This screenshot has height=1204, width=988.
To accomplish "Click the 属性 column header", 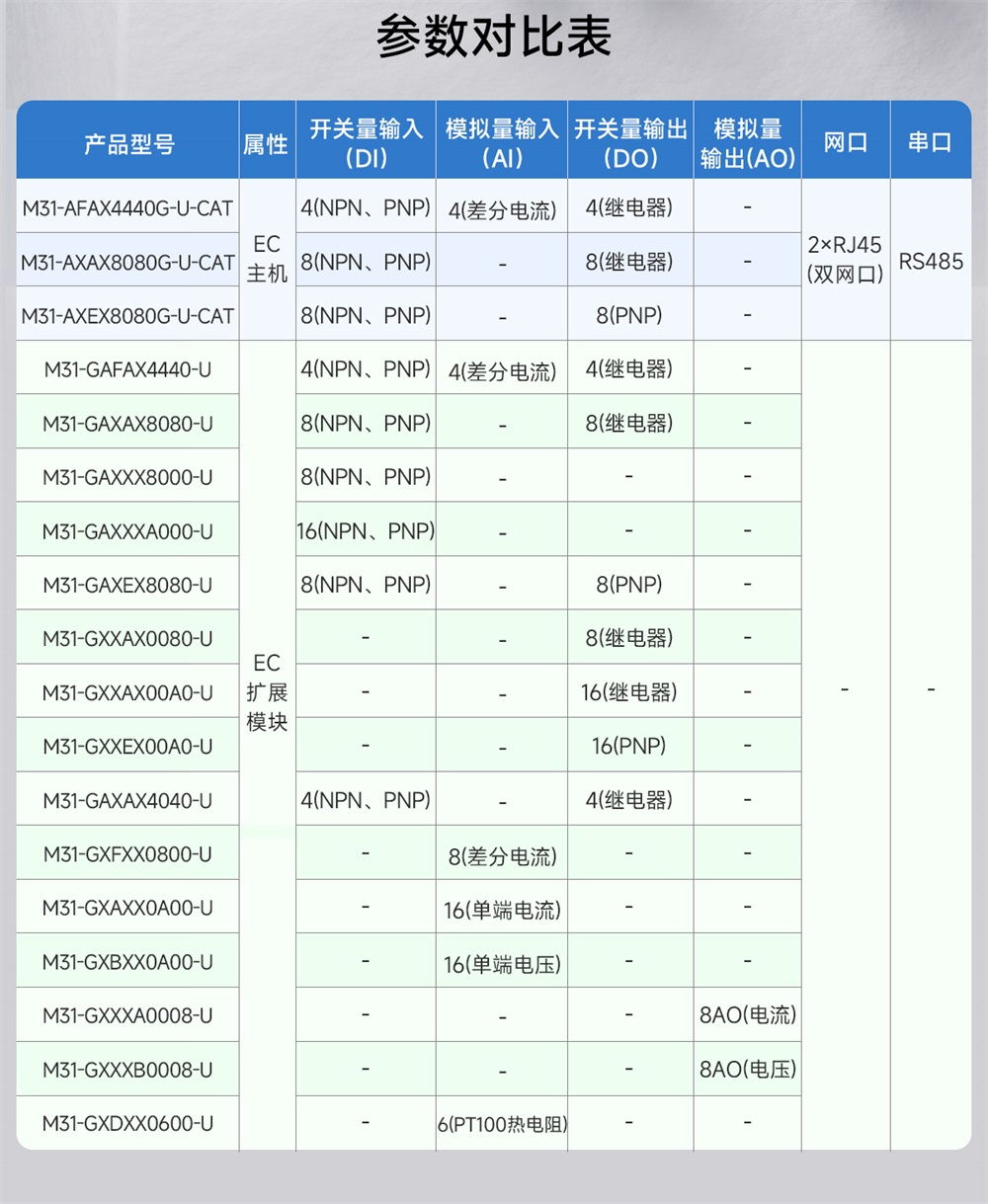I will click(267, 141).
